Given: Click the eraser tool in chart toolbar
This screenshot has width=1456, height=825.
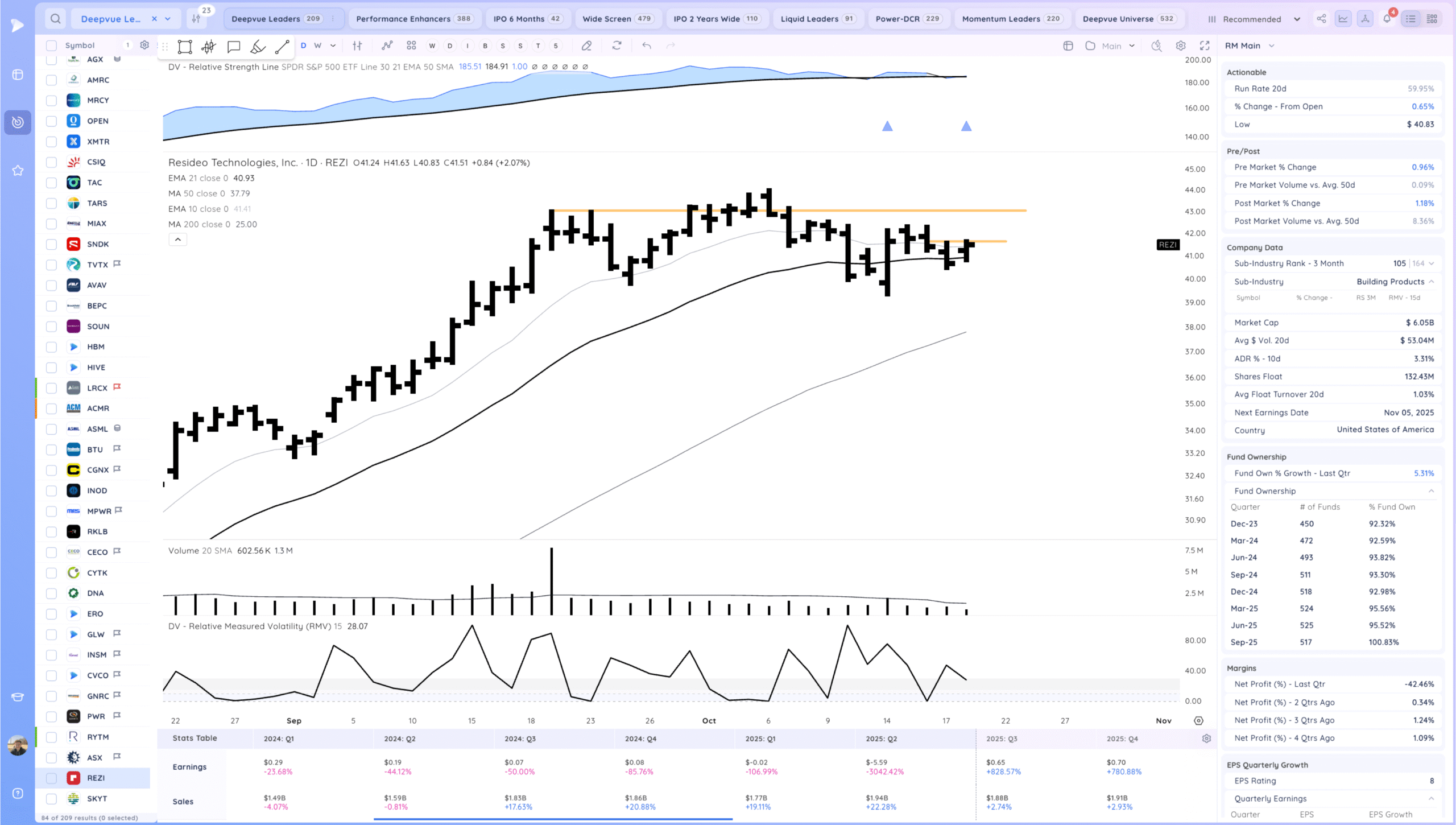Looking at the screenshot, I should (586, 46).
